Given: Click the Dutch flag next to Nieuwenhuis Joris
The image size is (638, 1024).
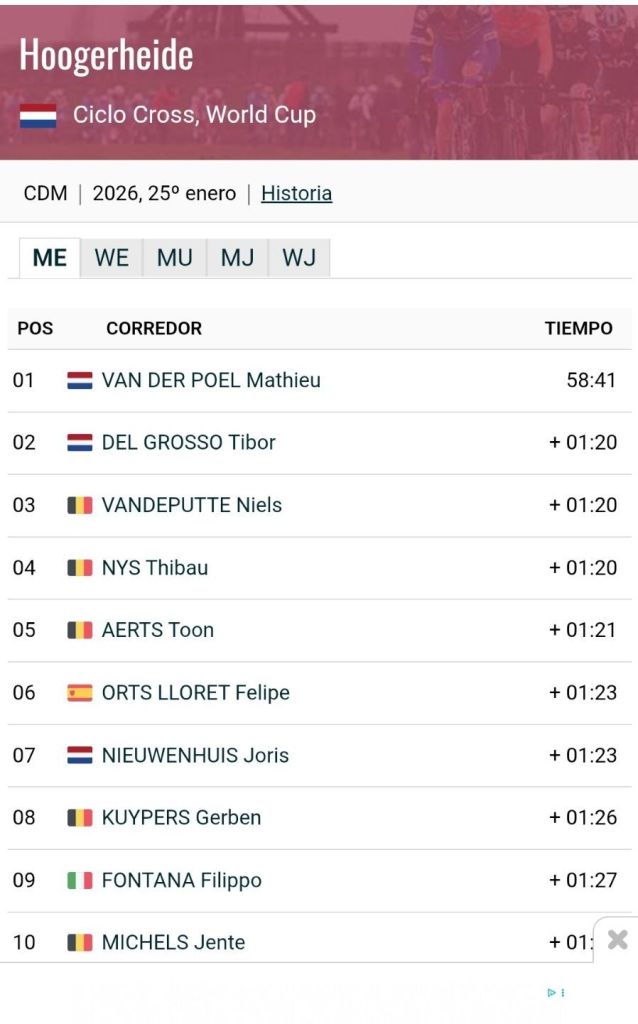Looking at the screenshot, I should click(x=80, y=755).
